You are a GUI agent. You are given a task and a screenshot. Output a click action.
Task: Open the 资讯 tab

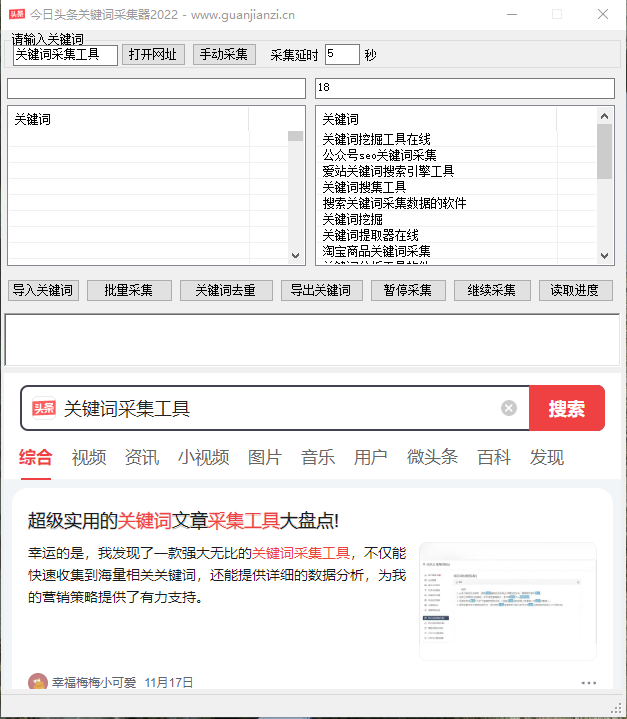pyautogui.click(x=142, y=457)
